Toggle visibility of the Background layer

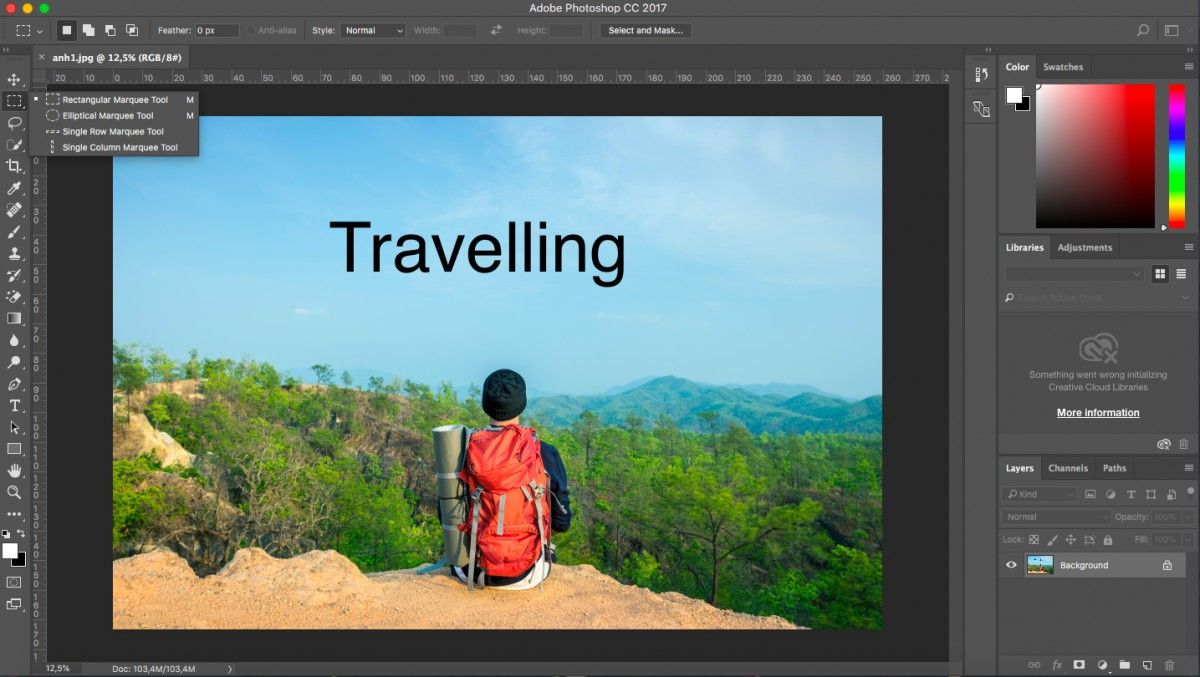click(1011, 565)
